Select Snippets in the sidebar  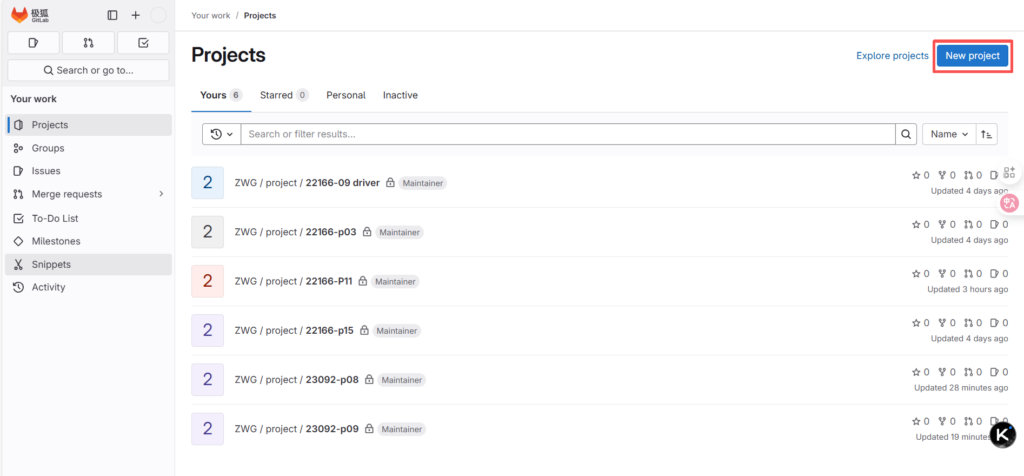coord(51,264)
